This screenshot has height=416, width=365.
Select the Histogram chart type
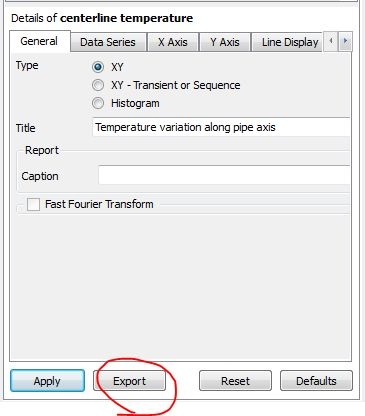point(98,103)
